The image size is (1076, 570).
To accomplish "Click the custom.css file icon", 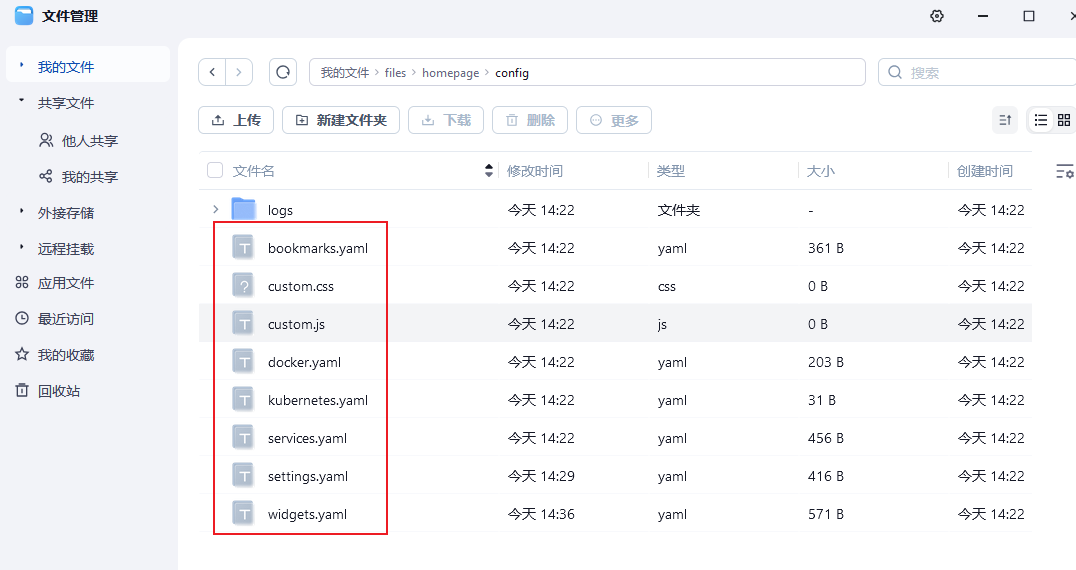I will click(x=244, y=286).
